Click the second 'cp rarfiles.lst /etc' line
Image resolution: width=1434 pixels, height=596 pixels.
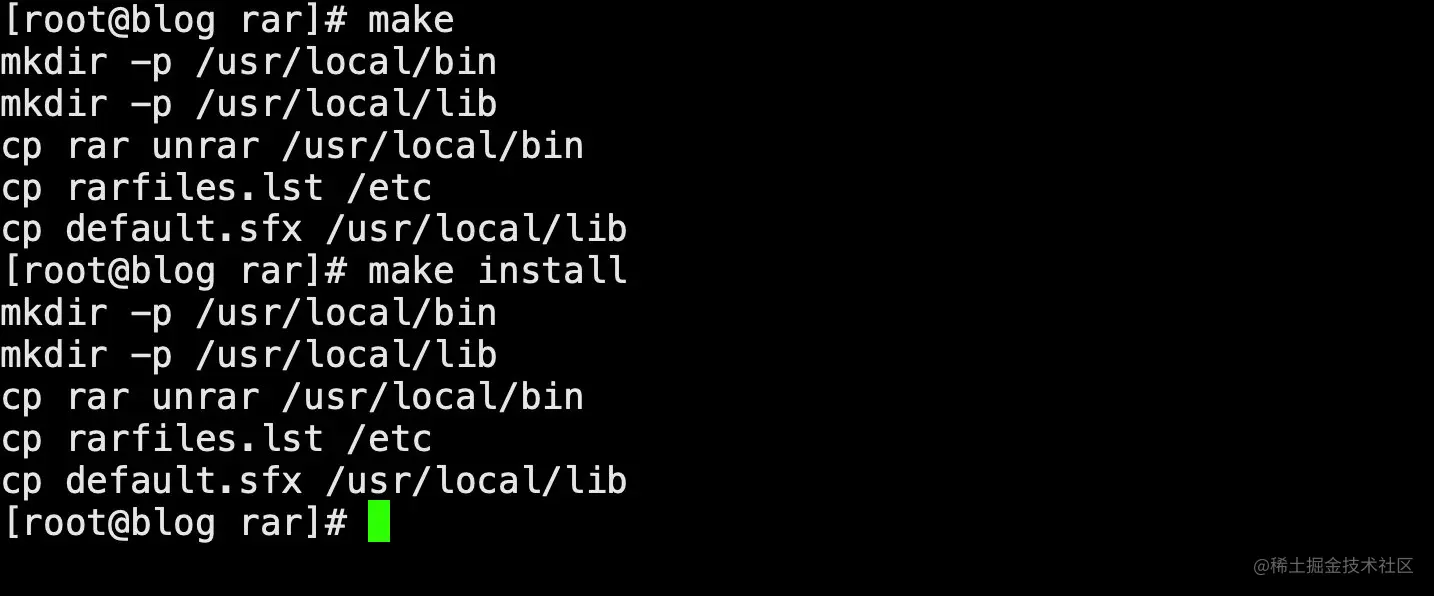click(216, 439)
